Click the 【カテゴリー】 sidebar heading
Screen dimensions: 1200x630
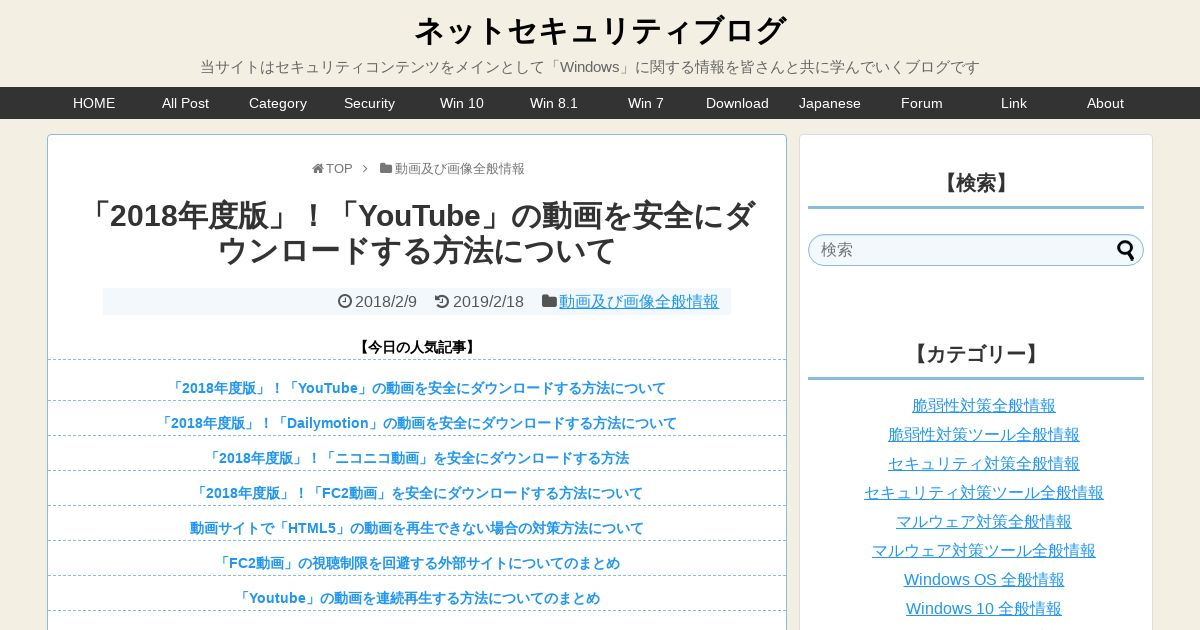click(976, 354)
